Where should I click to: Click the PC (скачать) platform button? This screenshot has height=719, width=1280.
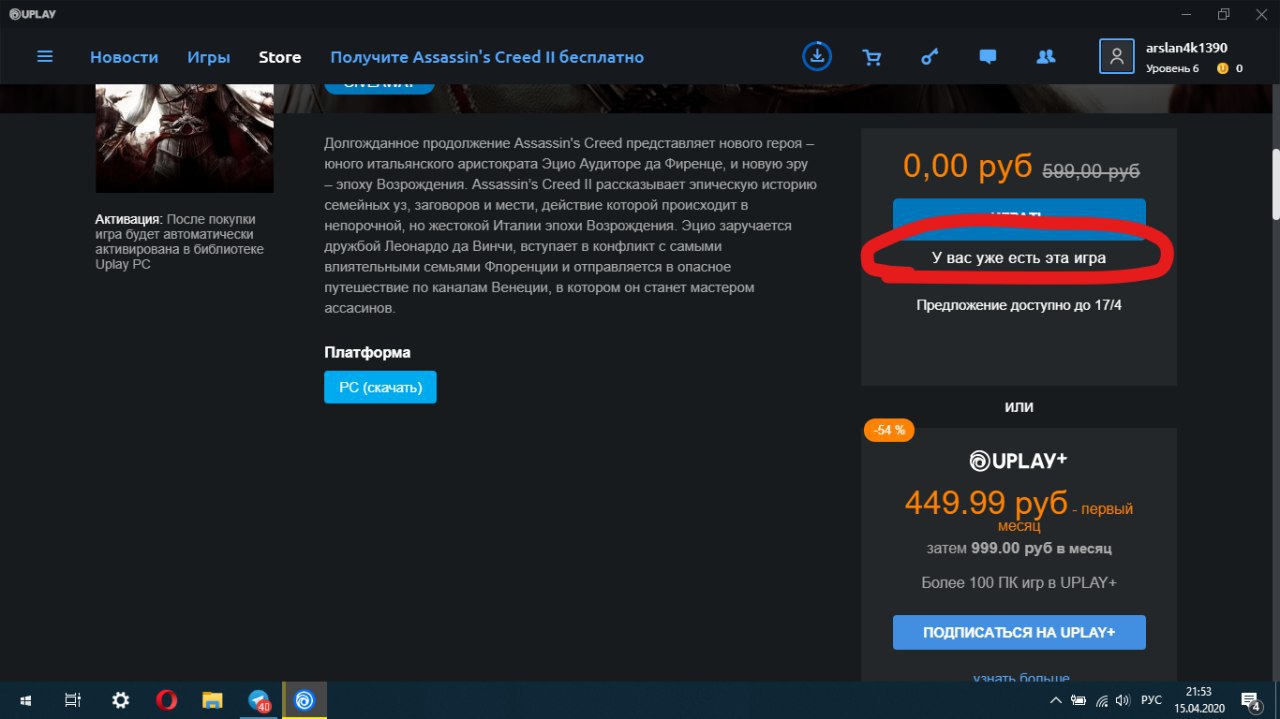[x=380, y=387]
